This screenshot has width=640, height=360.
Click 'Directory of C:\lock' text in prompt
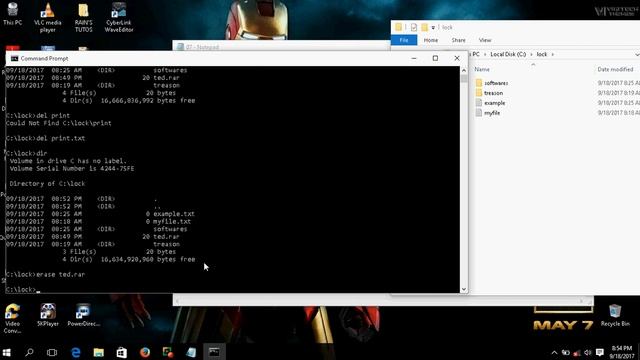coord(47,184)
